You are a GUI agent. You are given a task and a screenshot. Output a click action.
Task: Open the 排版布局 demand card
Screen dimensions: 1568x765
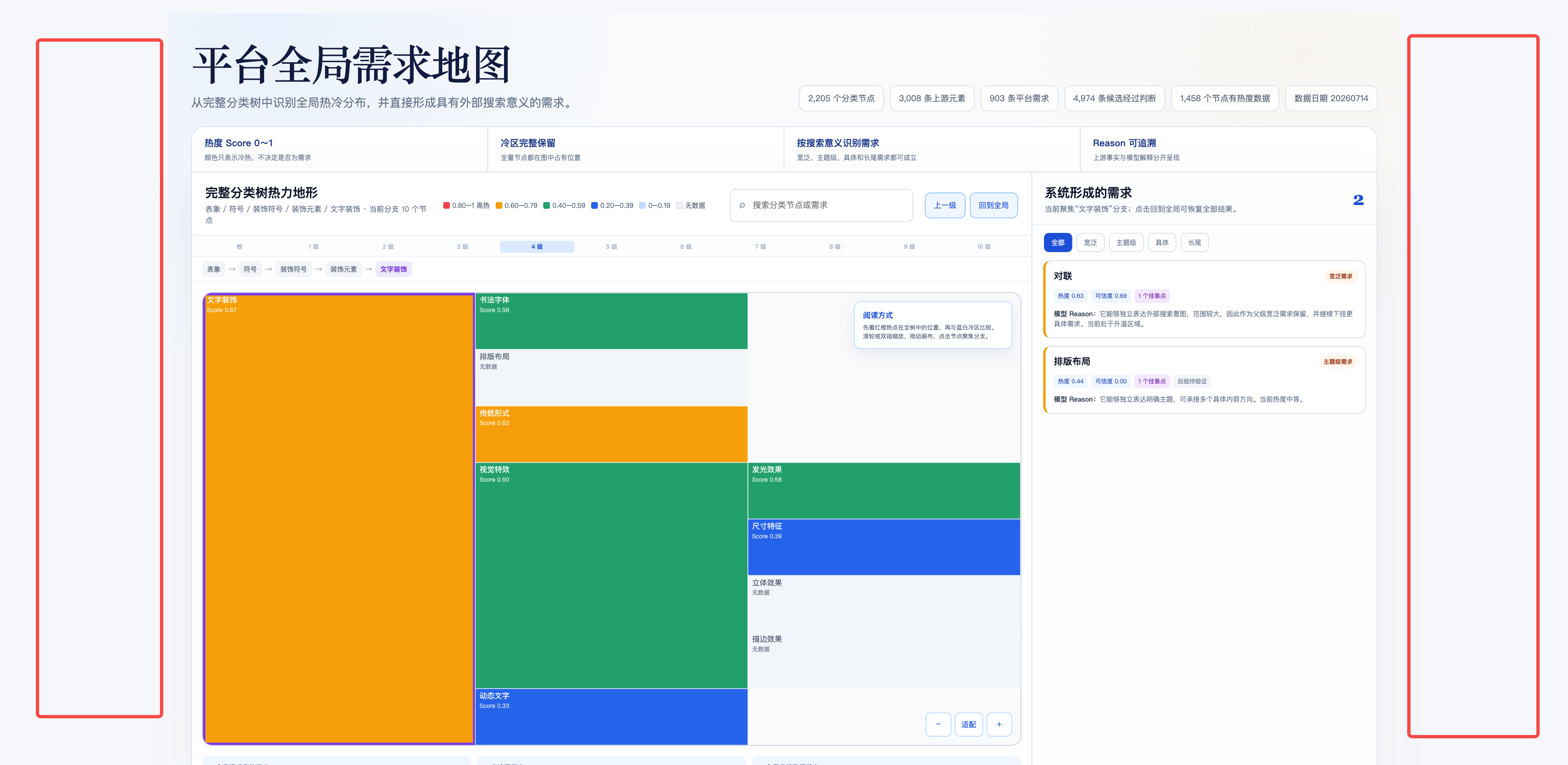click(x=1204, y=380)
